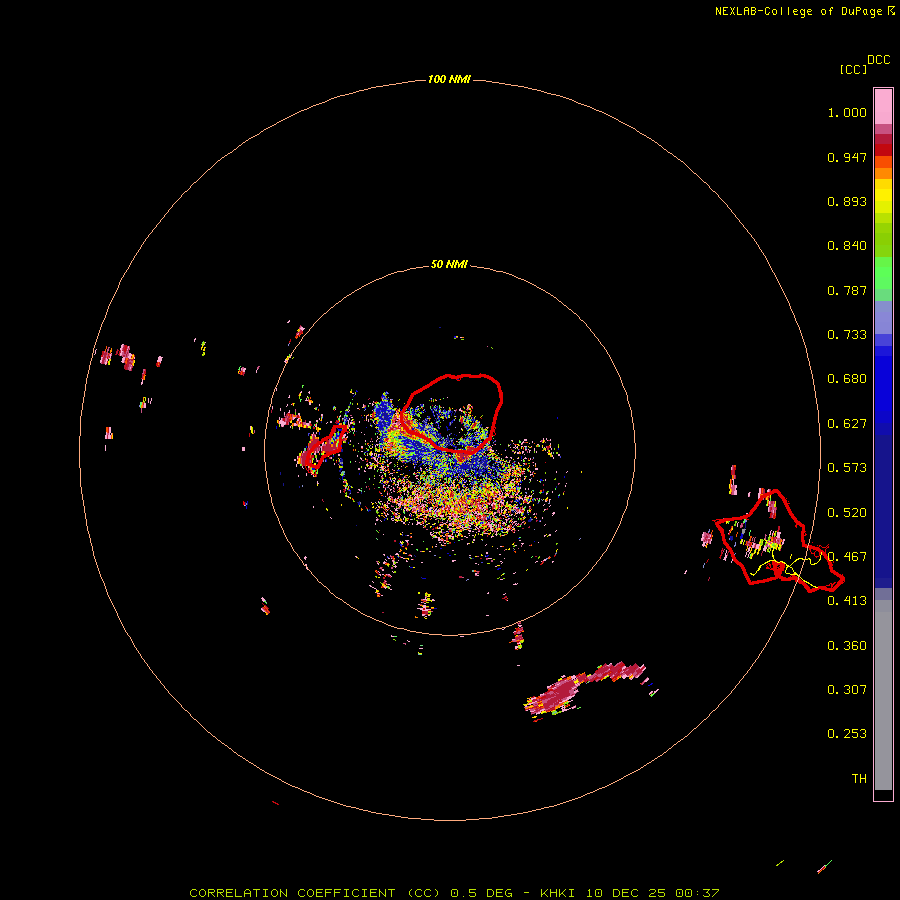Screen dimensions: 900x900
Task: Click the 0.680 scale value
Action: (847, 379)
